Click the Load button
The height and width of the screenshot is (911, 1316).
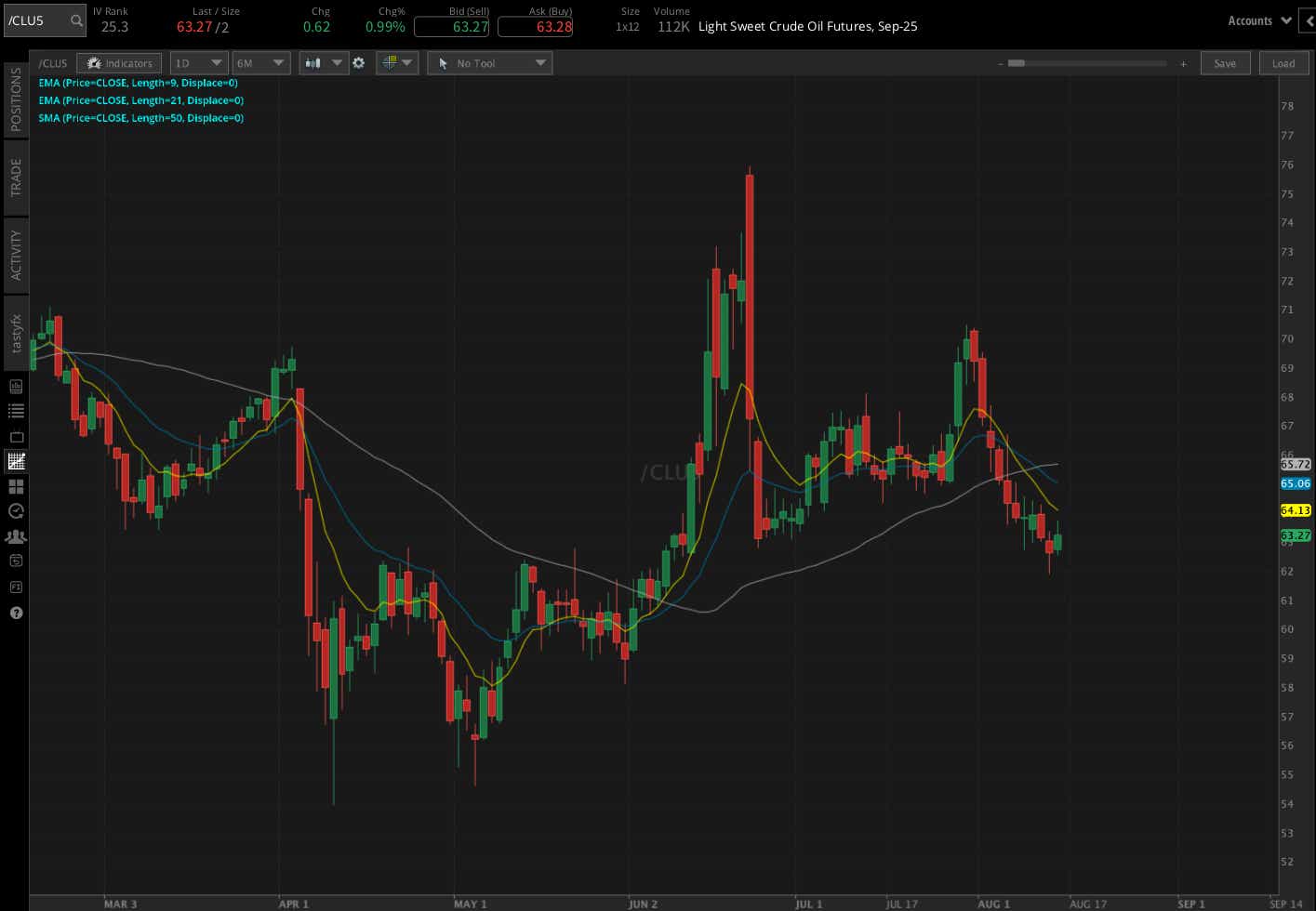(x=1283, y=62)
